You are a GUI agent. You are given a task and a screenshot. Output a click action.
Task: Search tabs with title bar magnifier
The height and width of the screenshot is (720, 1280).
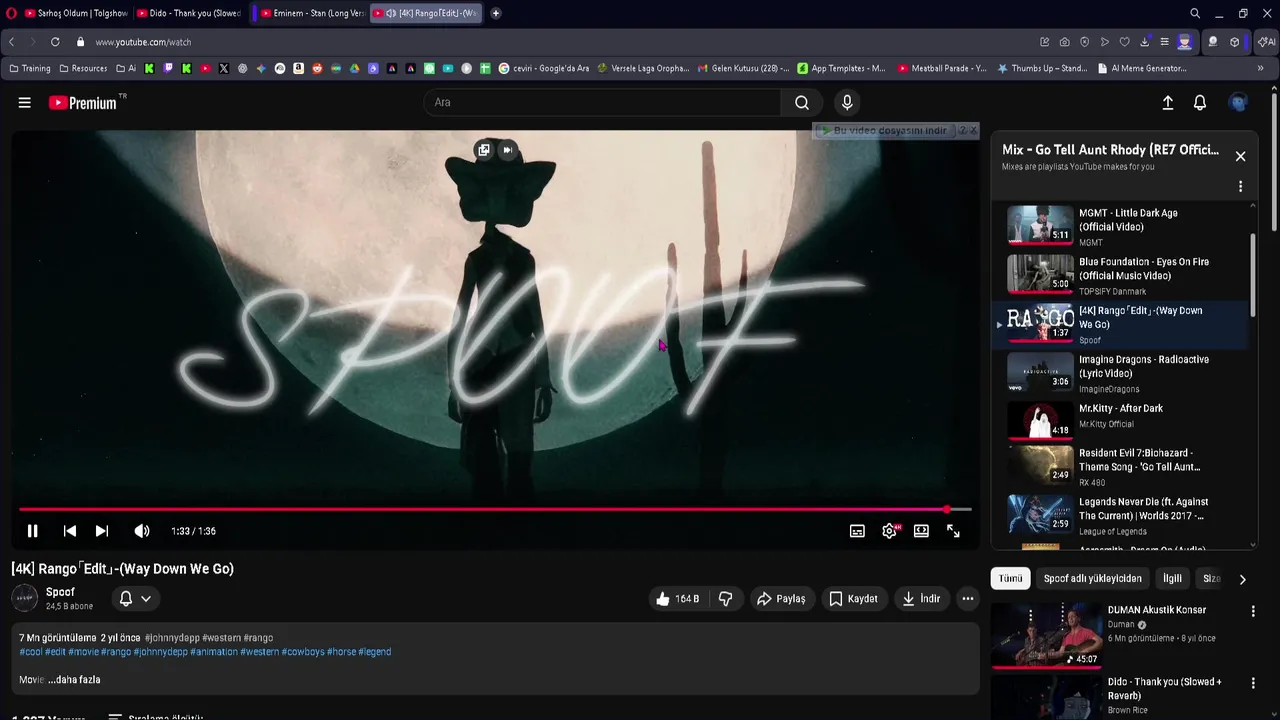click(x=1195, y=13)
